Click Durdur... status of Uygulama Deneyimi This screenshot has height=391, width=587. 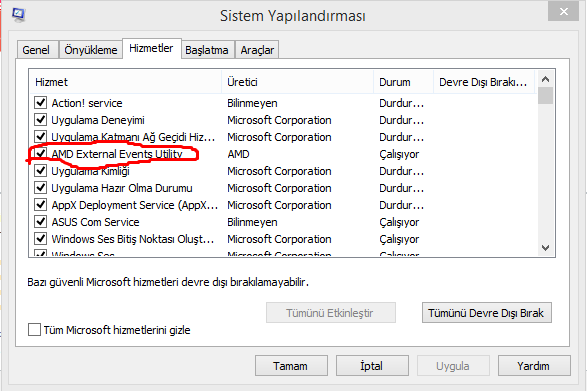coord(401,120)
